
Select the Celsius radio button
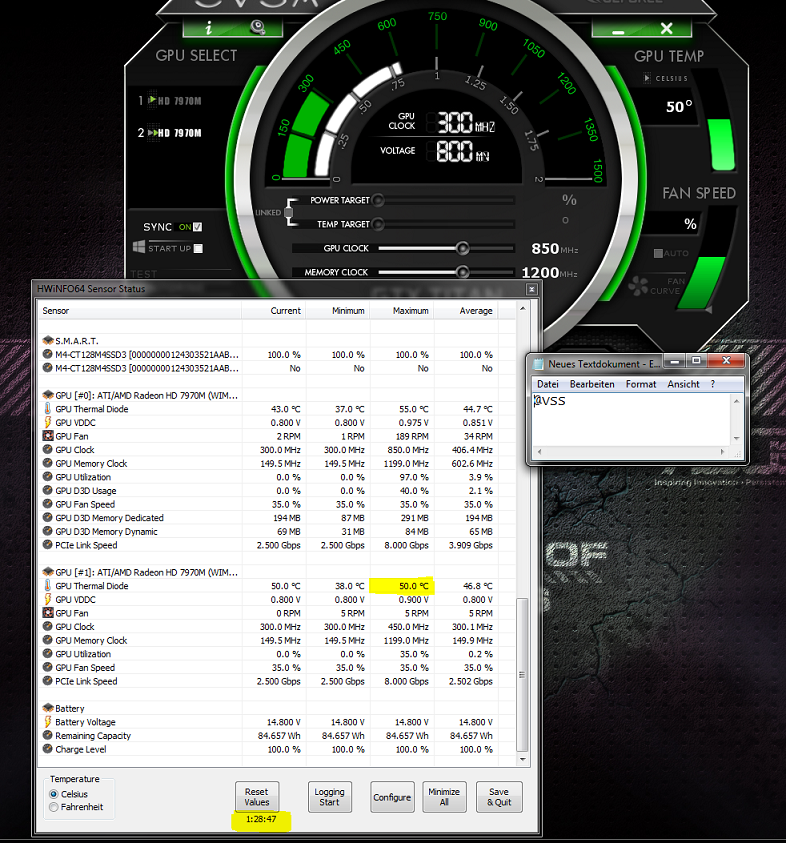[x=54, y=794]
